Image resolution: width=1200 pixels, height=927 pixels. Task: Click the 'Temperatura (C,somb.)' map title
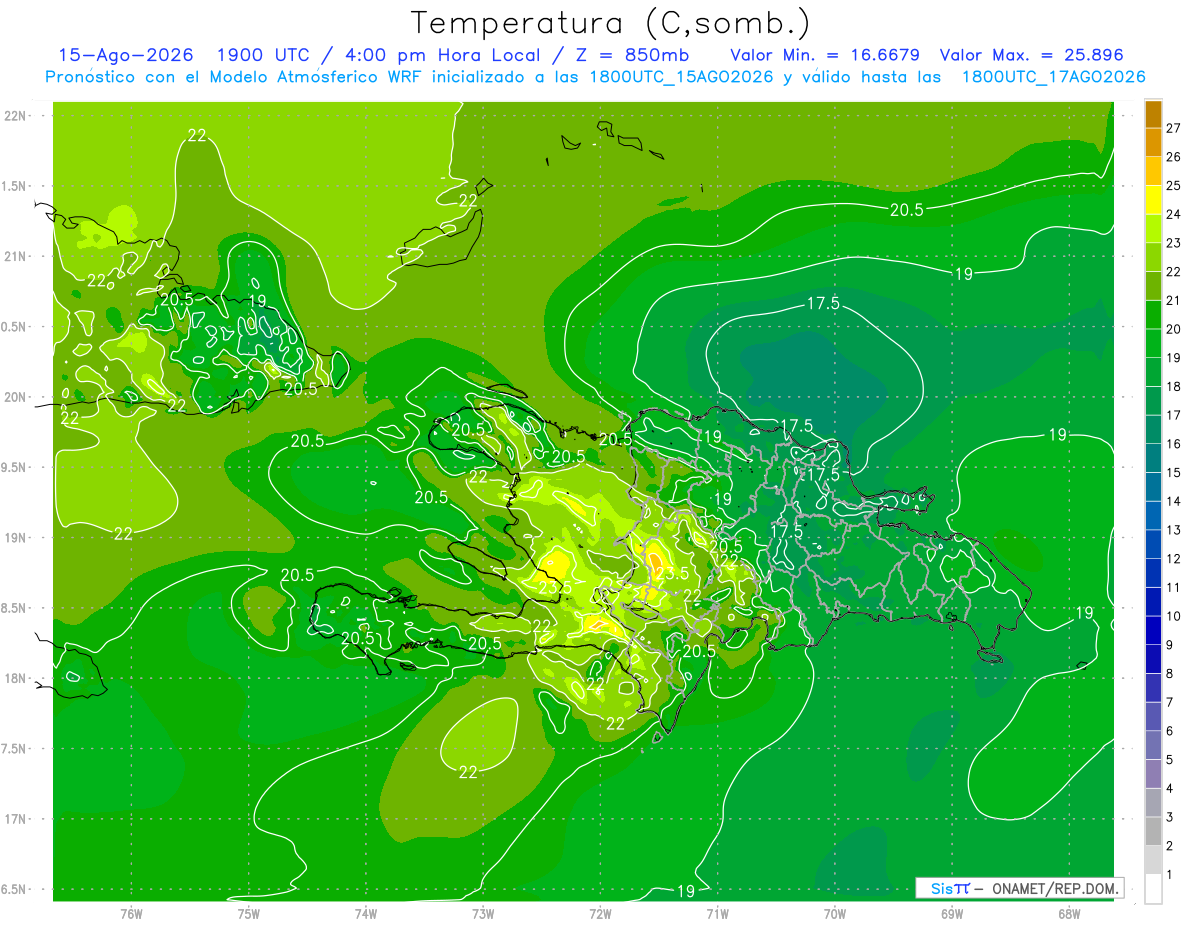point(611,24)
